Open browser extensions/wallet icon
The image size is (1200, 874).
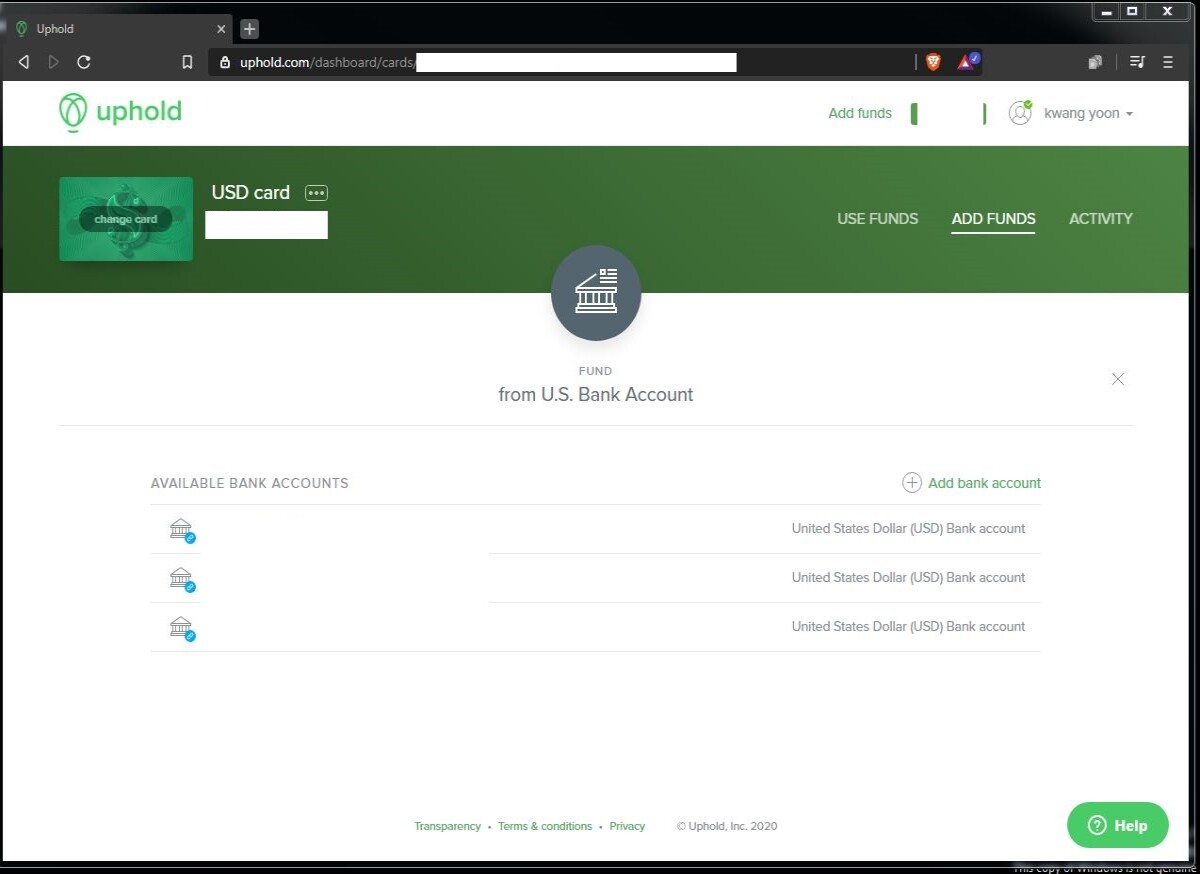[x=1095, y=62]
